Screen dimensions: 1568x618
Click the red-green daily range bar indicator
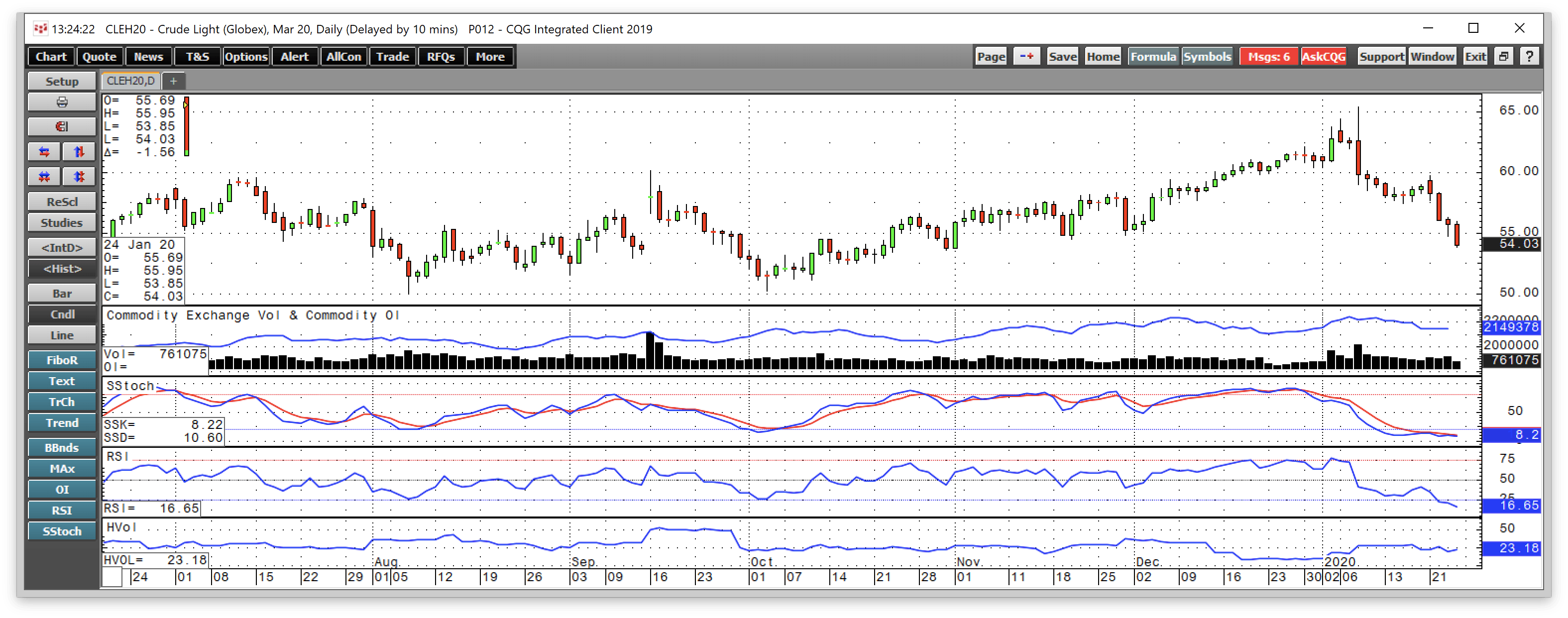pos(186,126)
